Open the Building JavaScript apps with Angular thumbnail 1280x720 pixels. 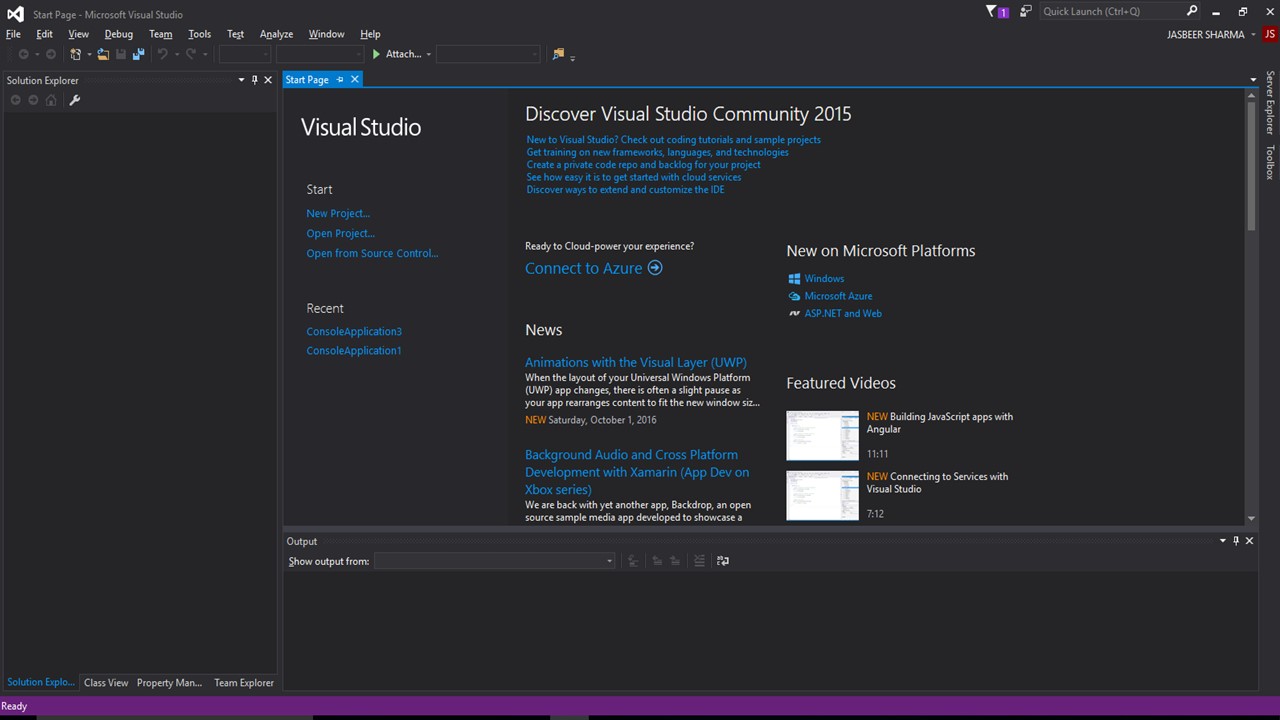point(822,435)
